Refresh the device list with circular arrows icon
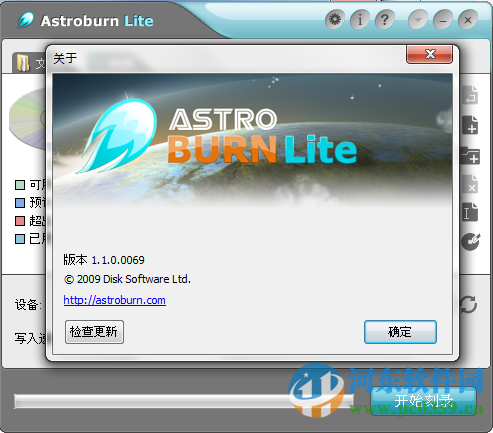This screenshot has width=493, height=433. click(468, 304)
